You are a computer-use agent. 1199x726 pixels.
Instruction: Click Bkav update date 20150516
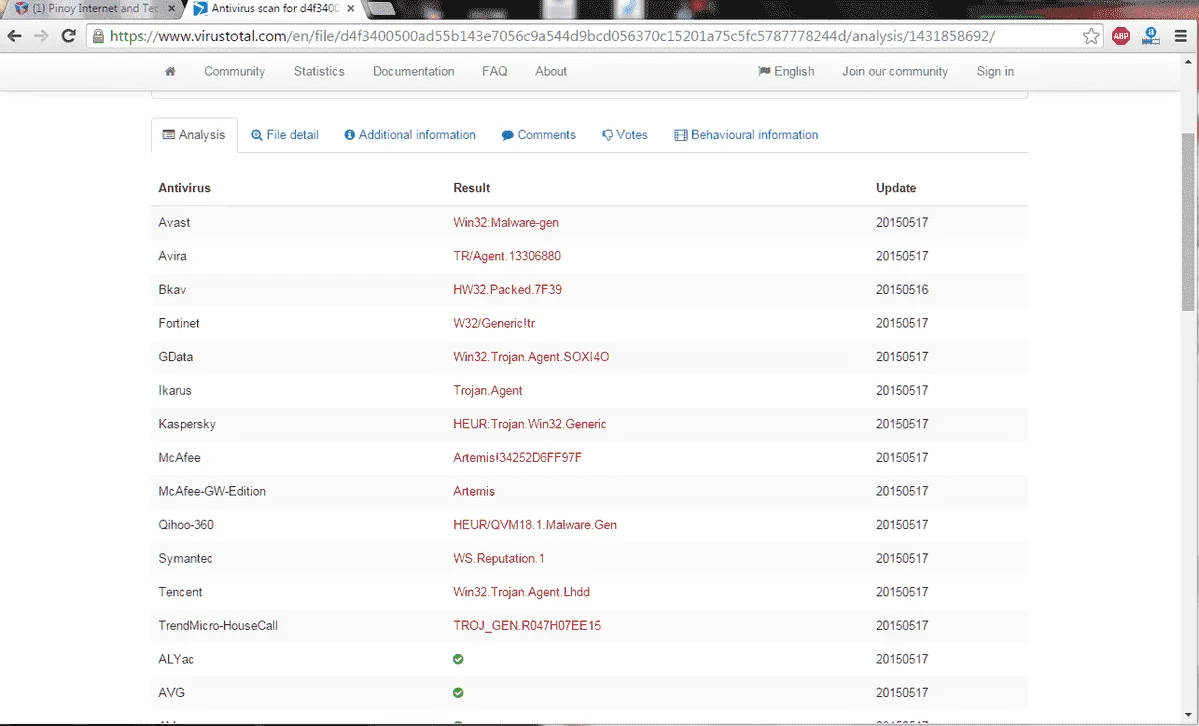click(x=902, y=290)
